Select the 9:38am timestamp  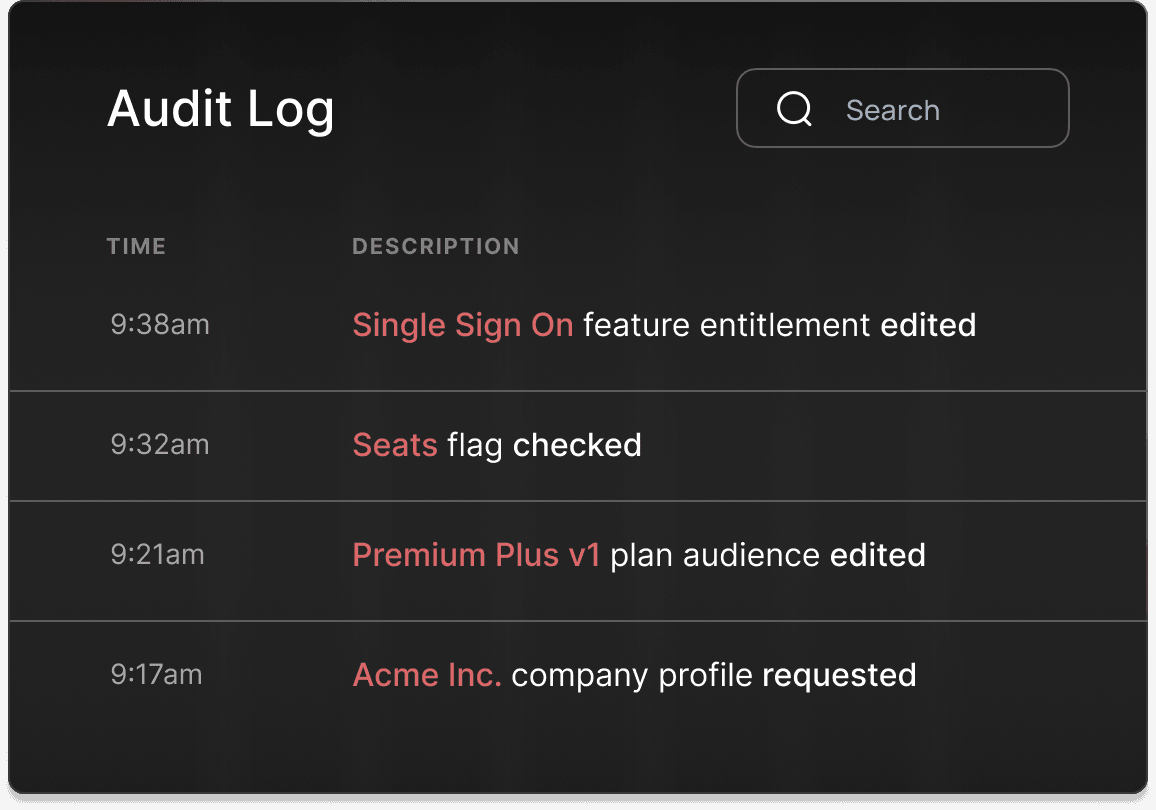point(160,325)
